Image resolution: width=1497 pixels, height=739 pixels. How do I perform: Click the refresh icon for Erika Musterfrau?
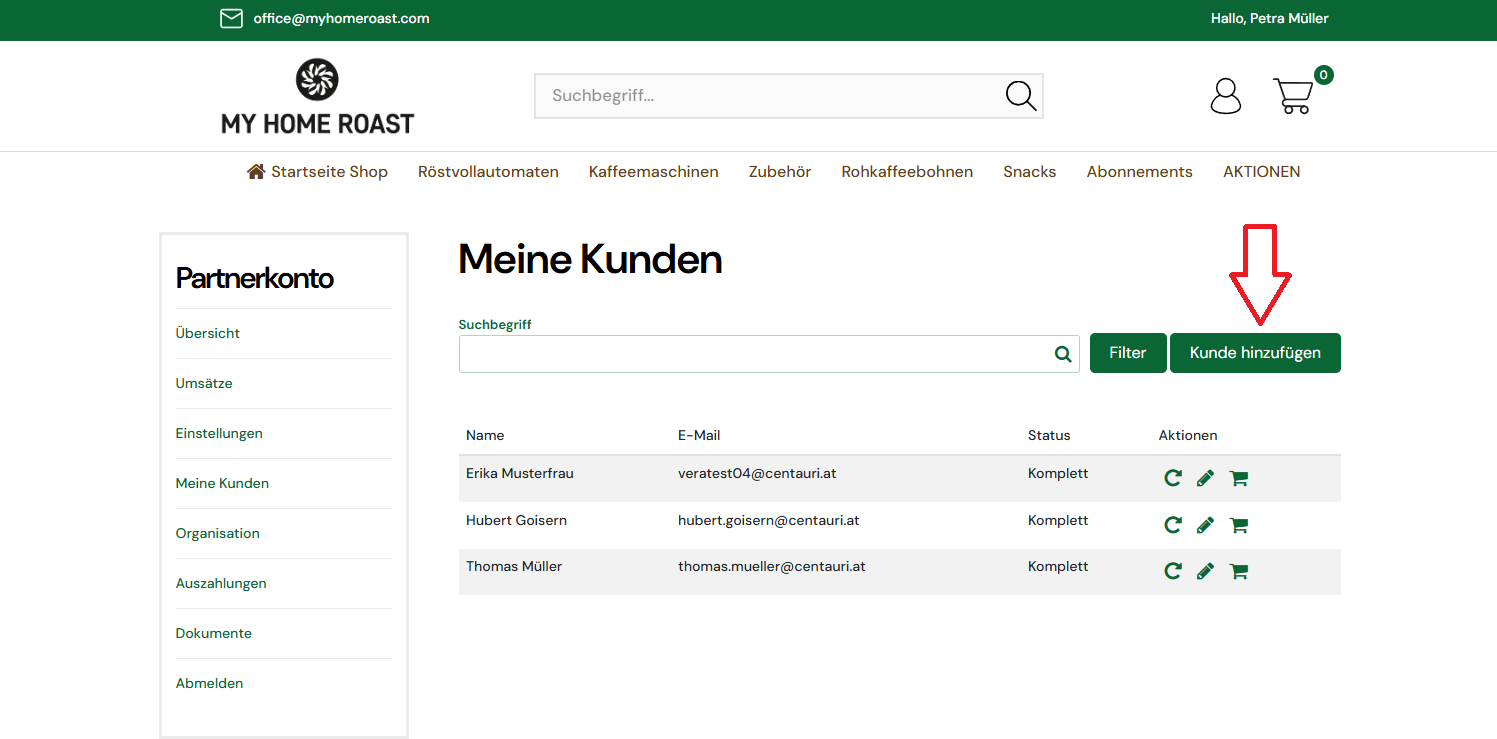pos(1173,478)
